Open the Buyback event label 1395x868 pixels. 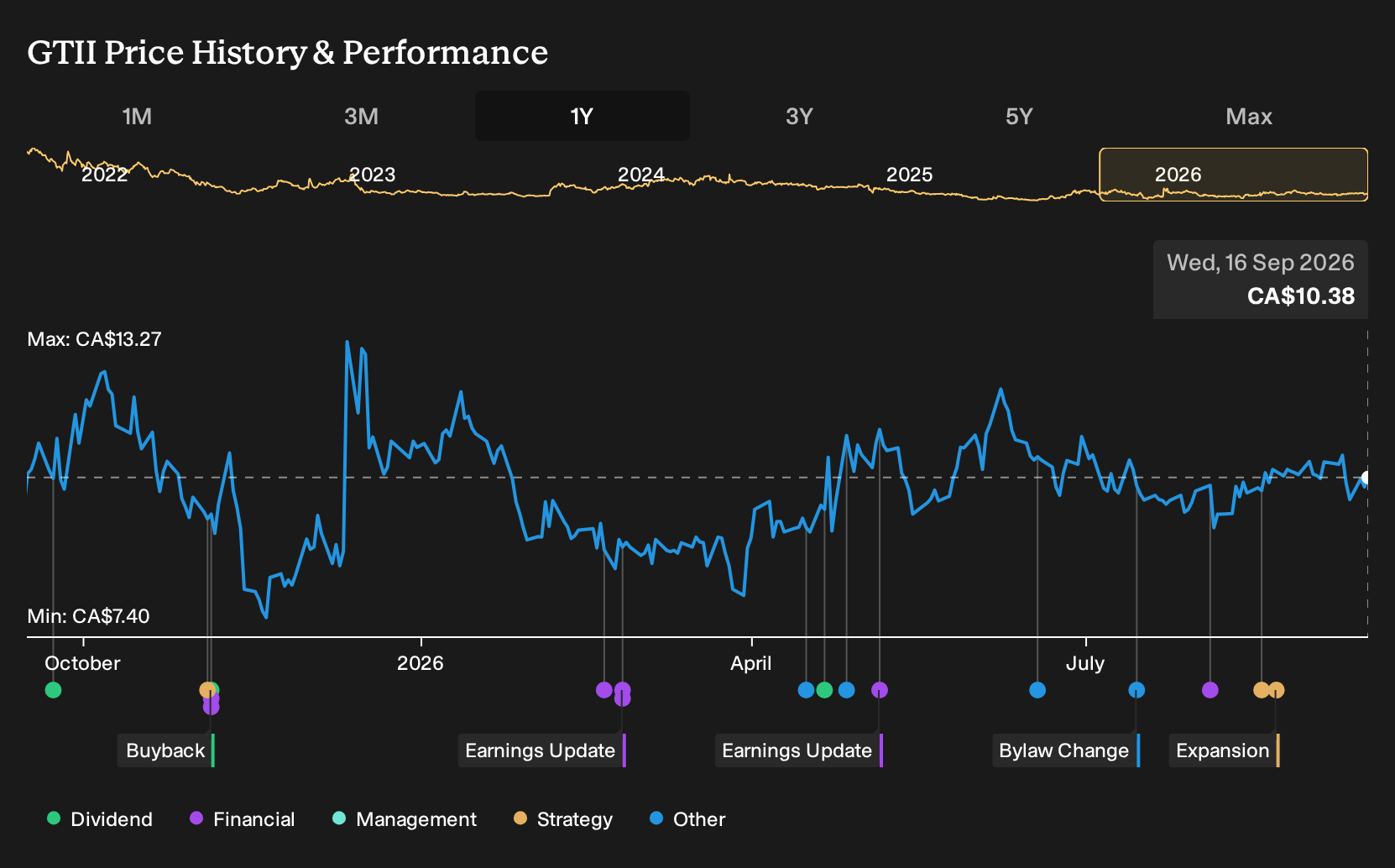tap(166, 750)
